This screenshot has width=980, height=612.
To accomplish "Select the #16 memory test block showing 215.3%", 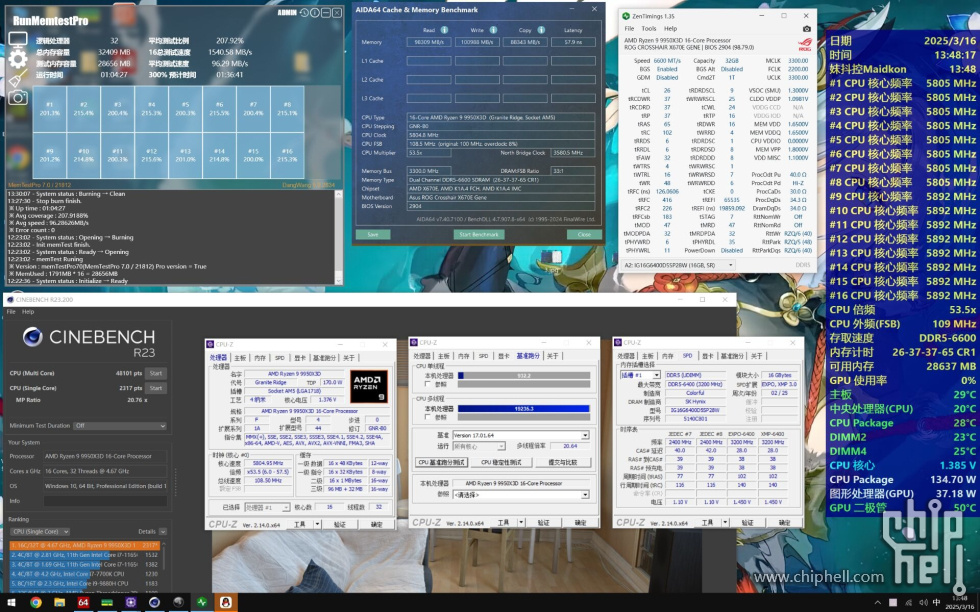I will tap(287, 156).
